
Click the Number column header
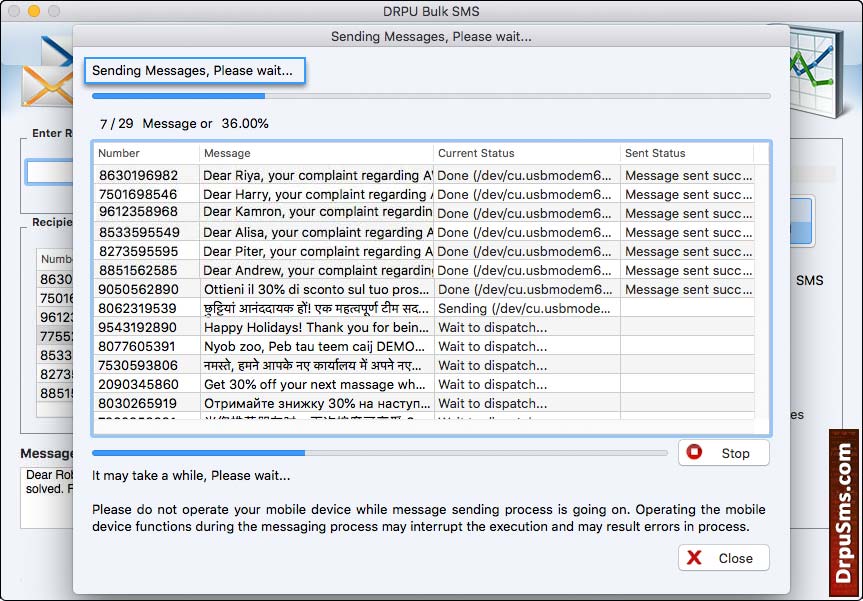[146, 153]
